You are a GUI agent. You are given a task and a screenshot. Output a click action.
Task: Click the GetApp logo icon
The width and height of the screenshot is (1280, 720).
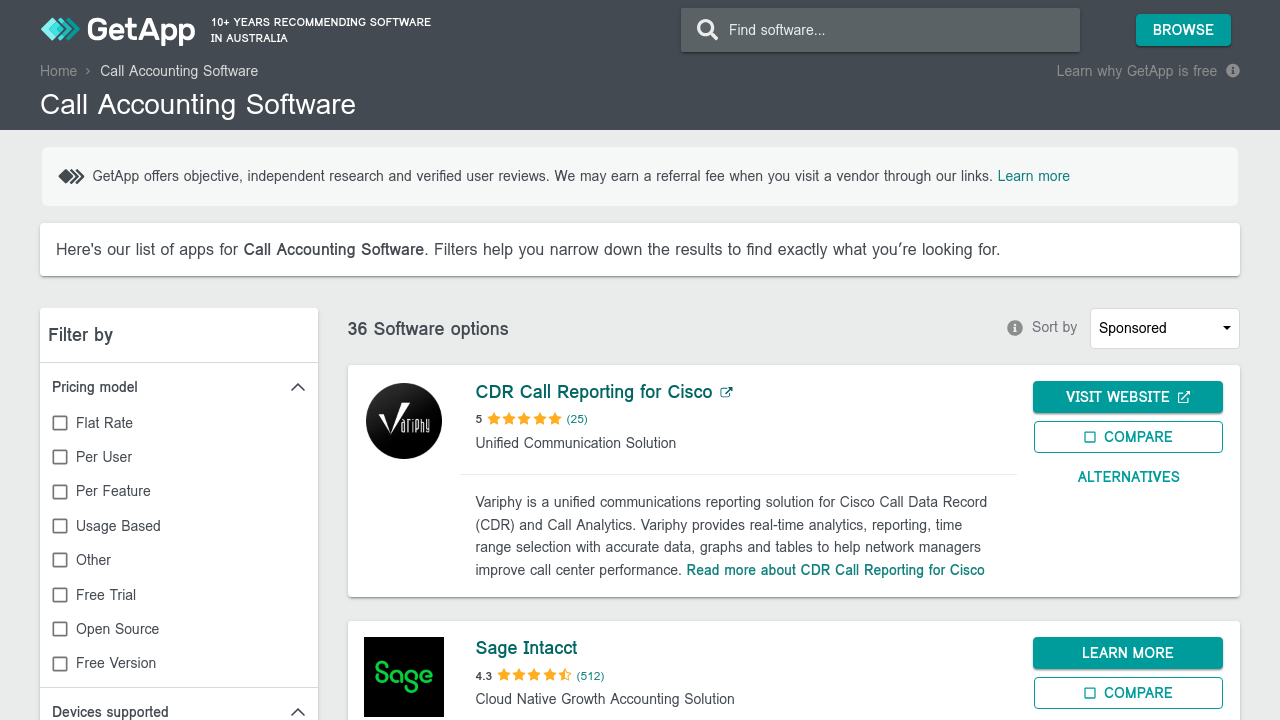pyautogui.click(x=59, y=30)
